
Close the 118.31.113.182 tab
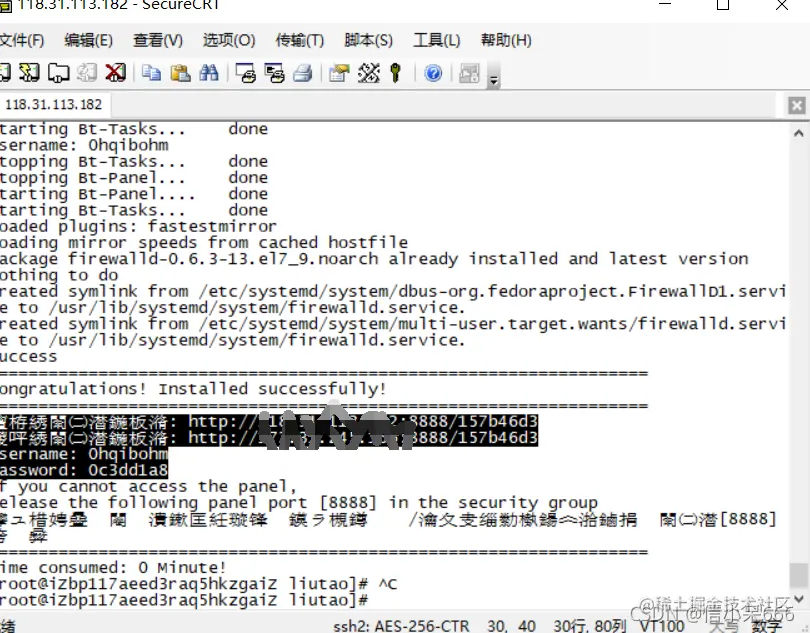click(x=796, y=104)
